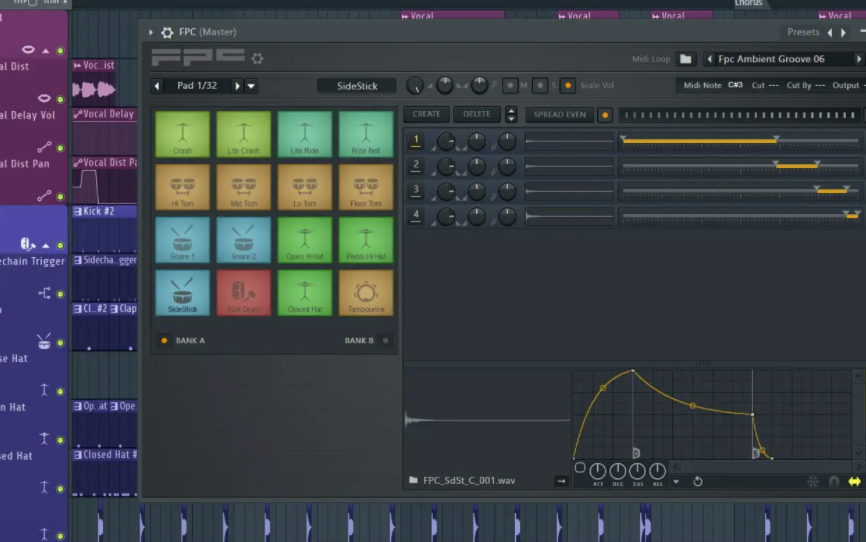866x542 pixels.
Task: Trigger the Lite Ride pad
Action: [305, 134]
